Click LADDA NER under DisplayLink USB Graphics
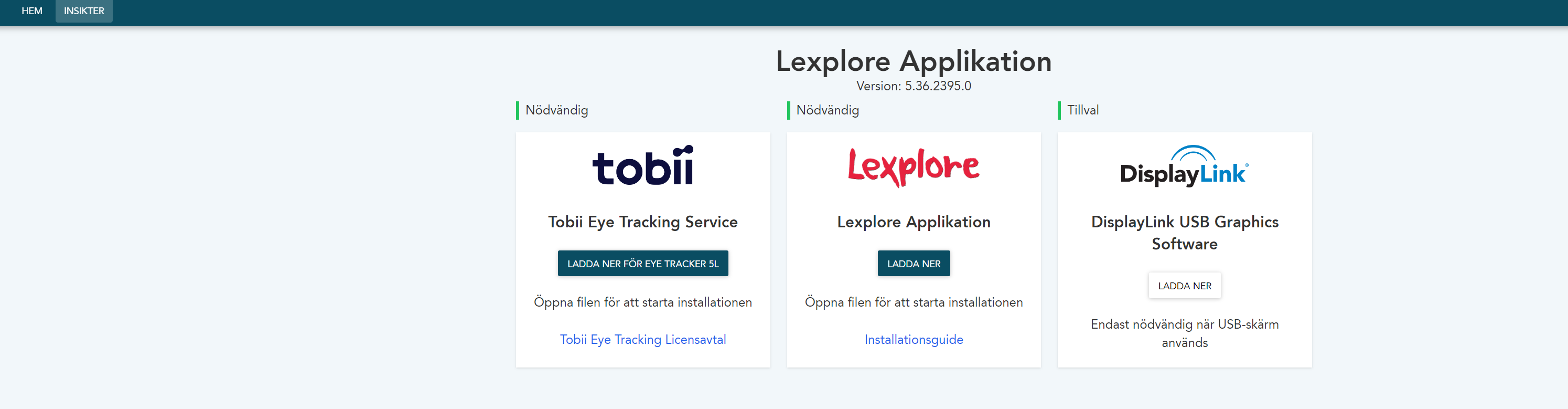Screen dimensions: 1568x409 1185,285
